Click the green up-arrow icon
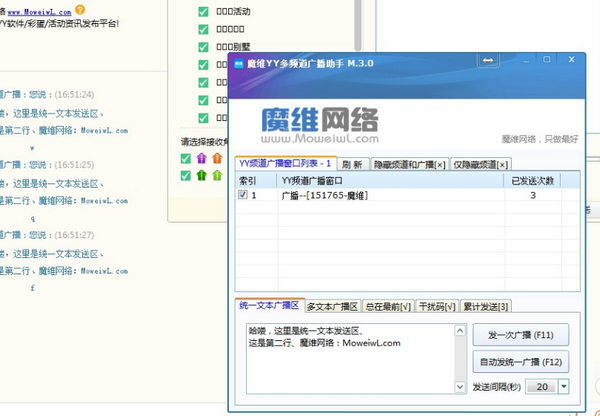 pyautogui.click(x=201, y=176)
